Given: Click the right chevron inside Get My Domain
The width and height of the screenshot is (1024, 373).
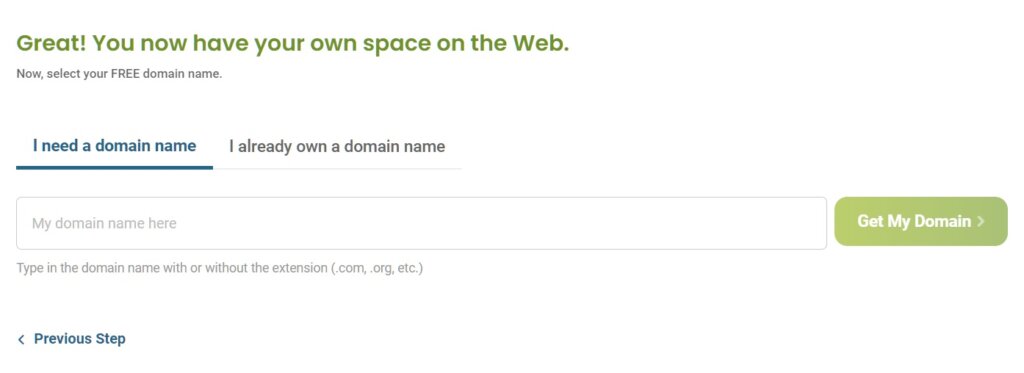Looking at the screenshot, I should [980, 221].
